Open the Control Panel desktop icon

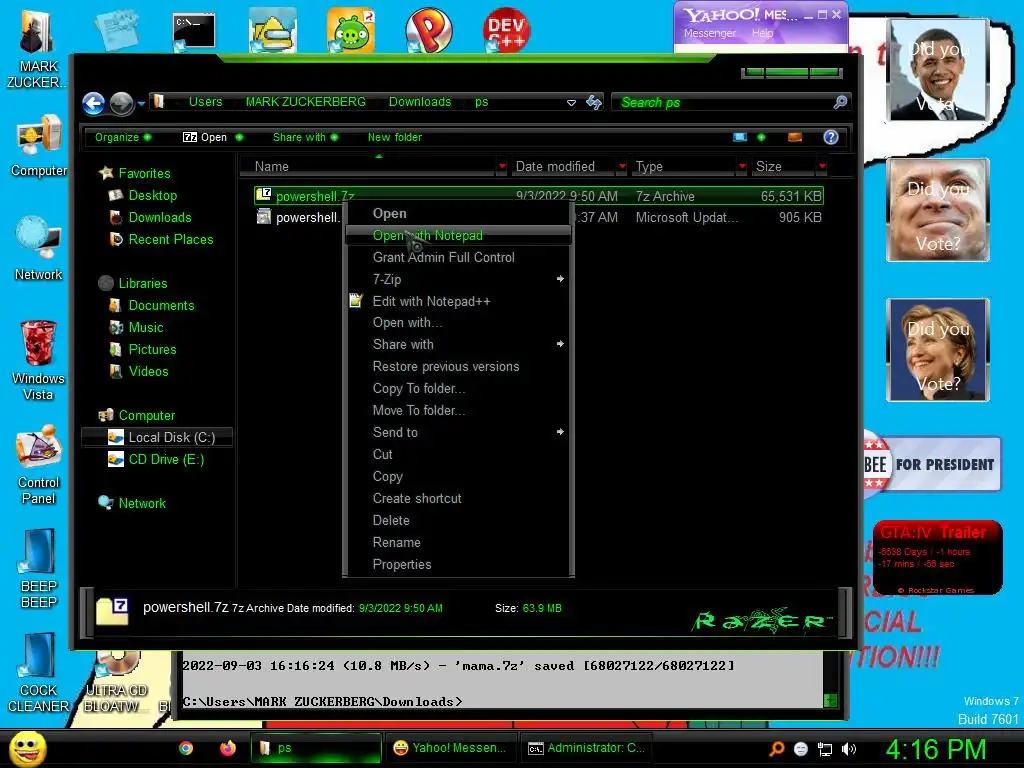pos(39,465)
